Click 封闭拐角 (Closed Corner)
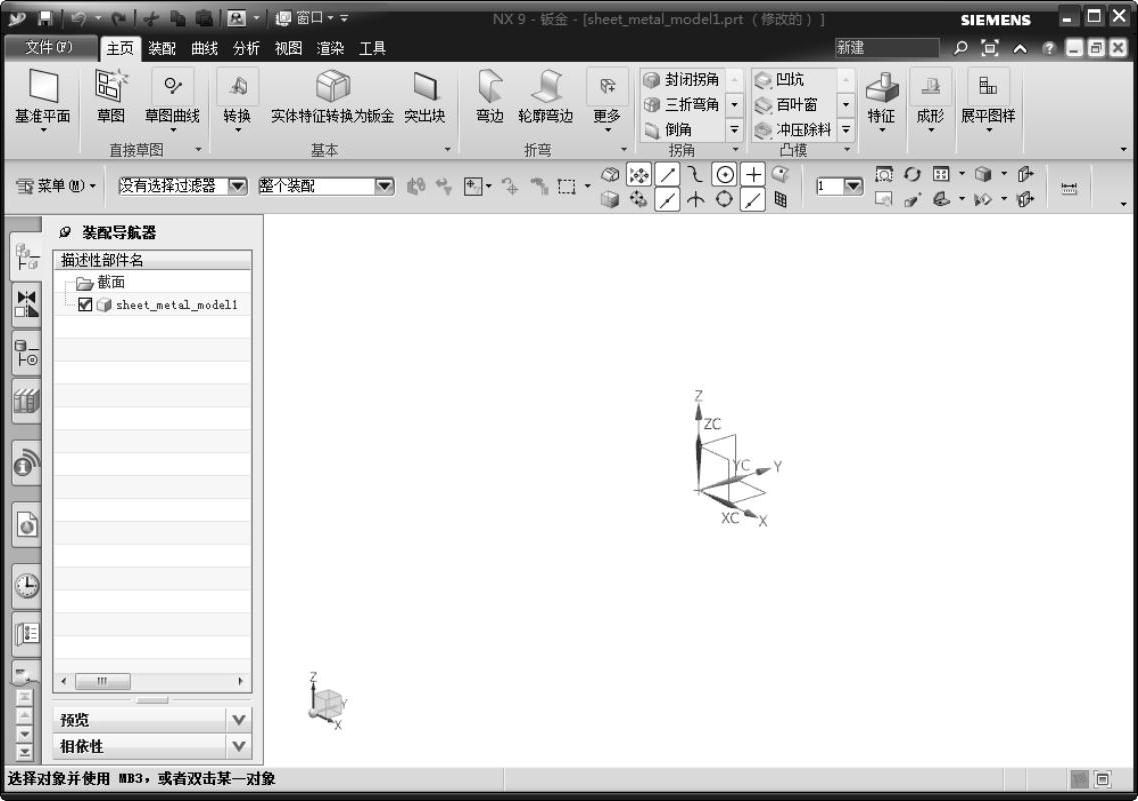The width and height of the screenshot is (1138, 801). [x=682, y=79]
